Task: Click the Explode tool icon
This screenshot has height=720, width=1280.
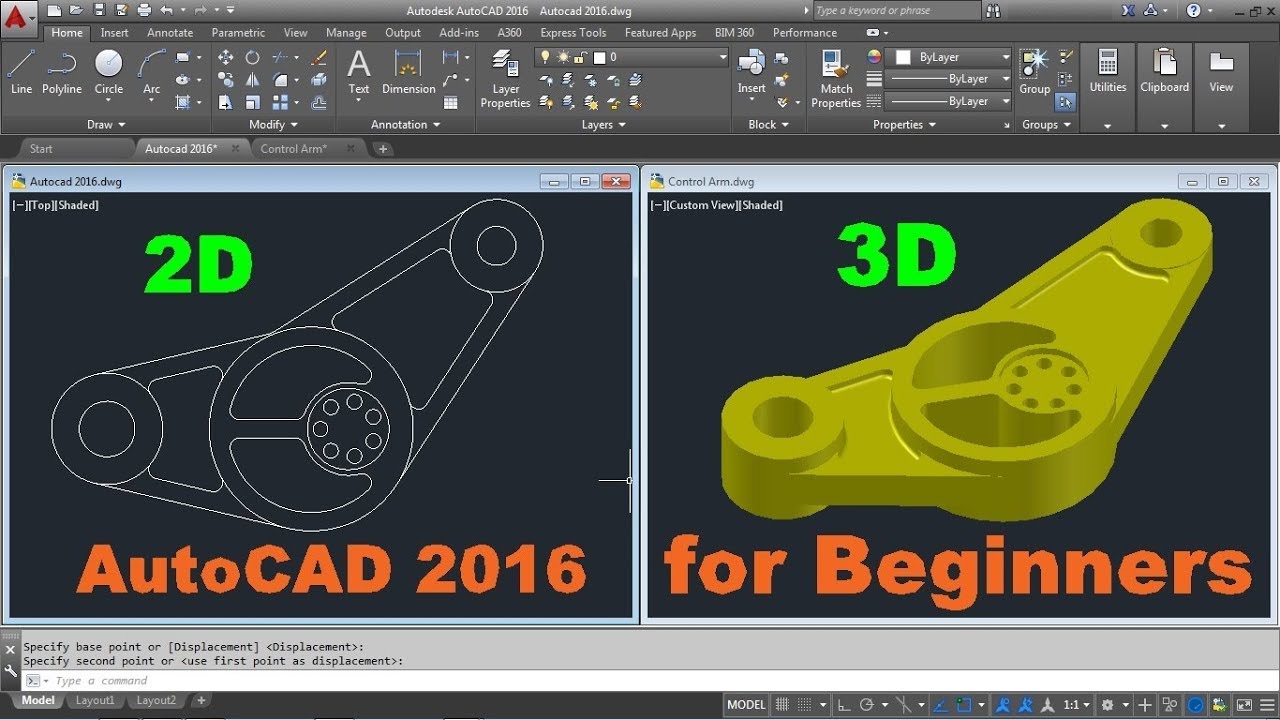Action: click(x=319, y=80)
